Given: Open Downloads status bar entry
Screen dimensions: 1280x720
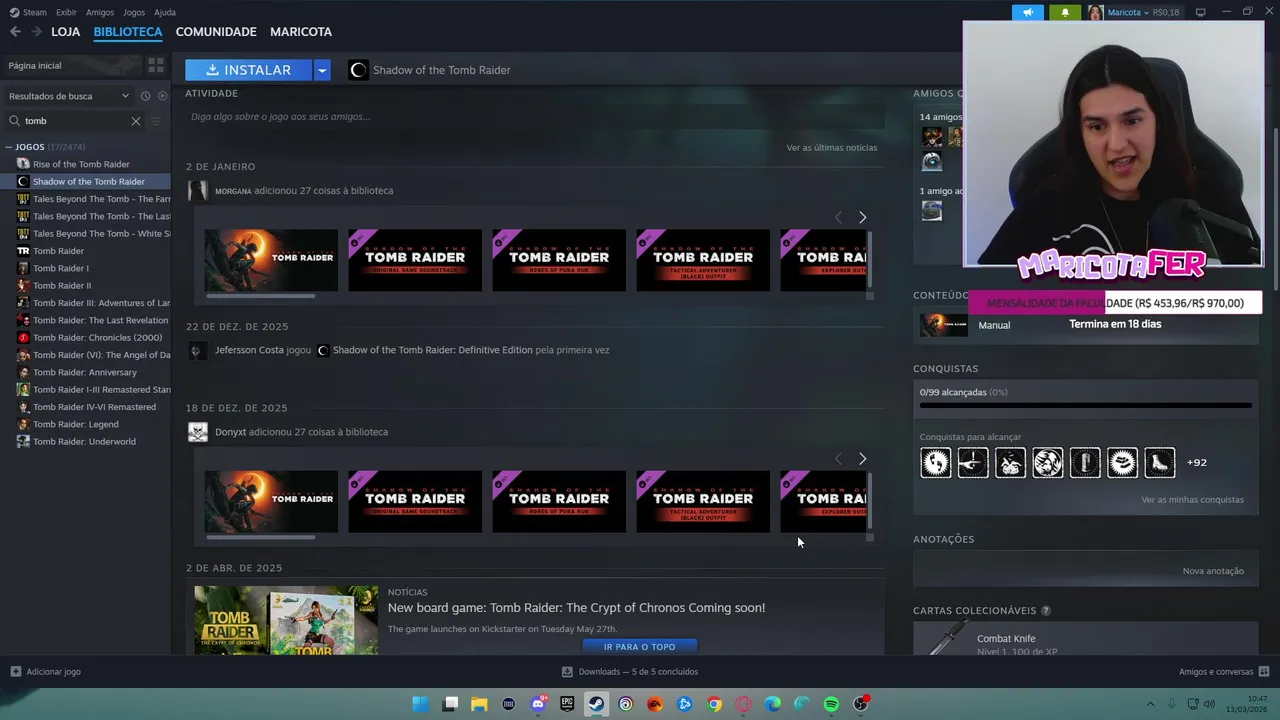Looking at the screenshot, I should coord(630,672).
